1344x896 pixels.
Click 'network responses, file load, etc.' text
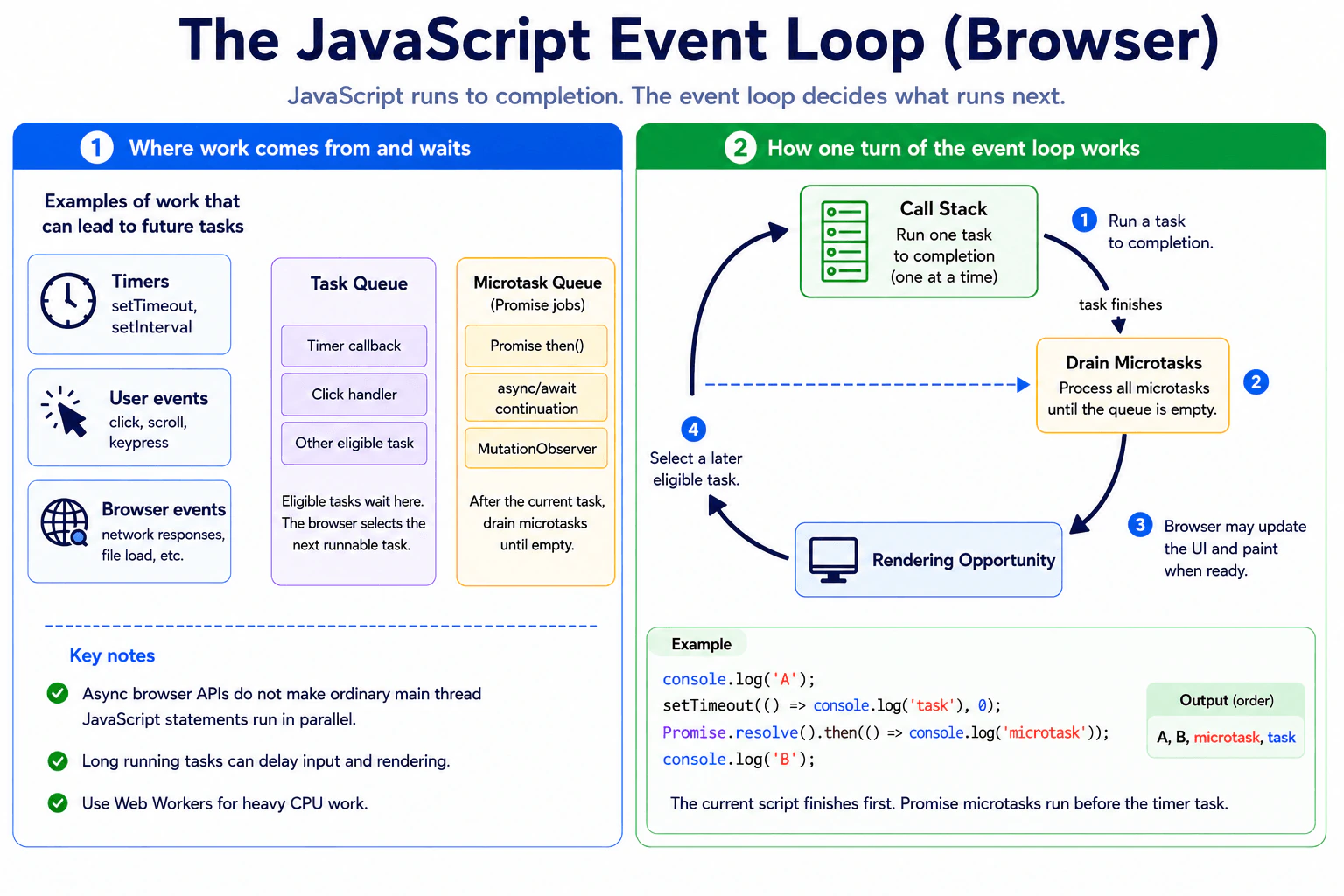163,545
